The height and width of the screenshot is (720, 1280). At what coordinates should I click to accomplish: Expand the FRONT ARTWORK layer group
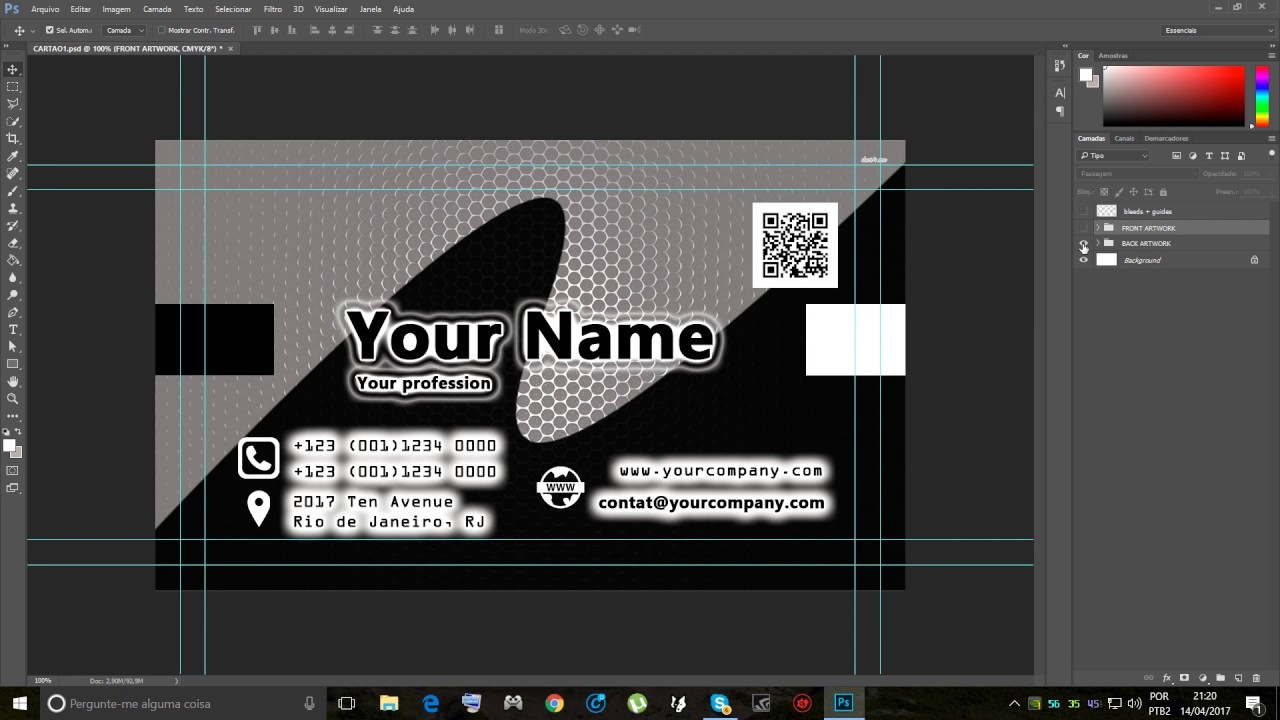pos(1097,228)
